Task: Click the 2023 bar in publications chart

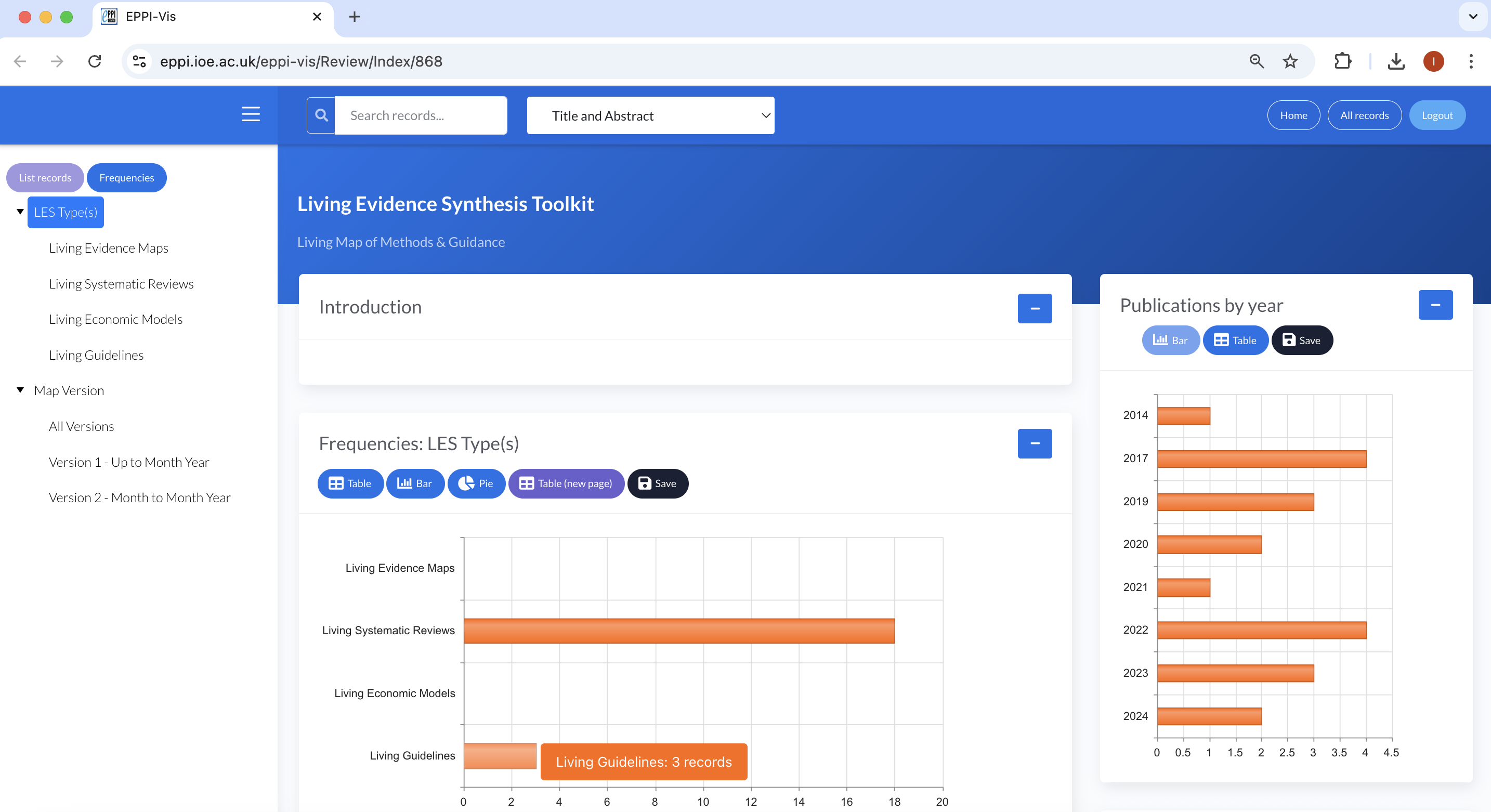Action: (x=1235, y=673)
